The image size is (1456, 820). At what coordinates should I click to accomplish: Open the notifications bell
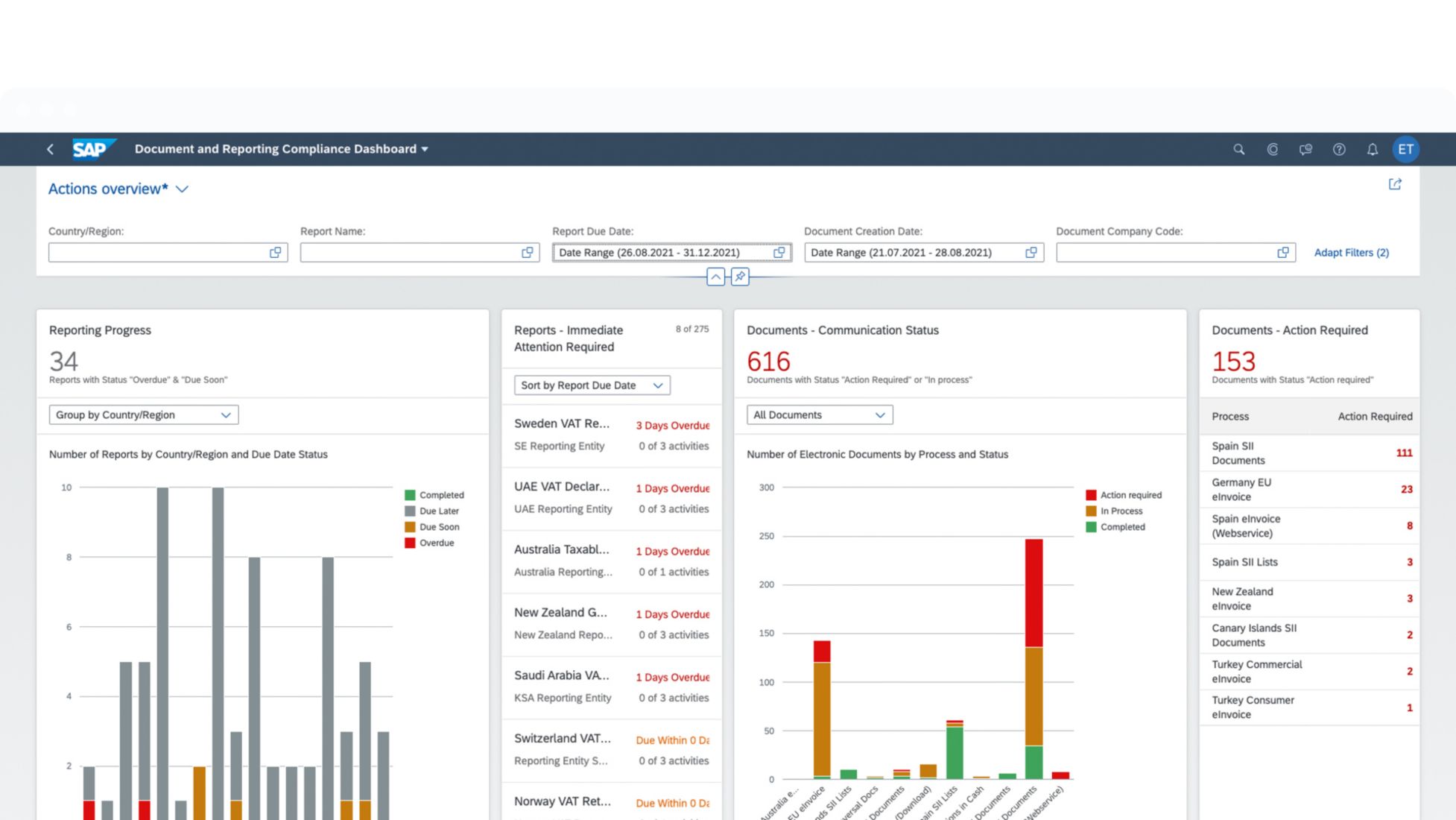[x=1372, y=149]
